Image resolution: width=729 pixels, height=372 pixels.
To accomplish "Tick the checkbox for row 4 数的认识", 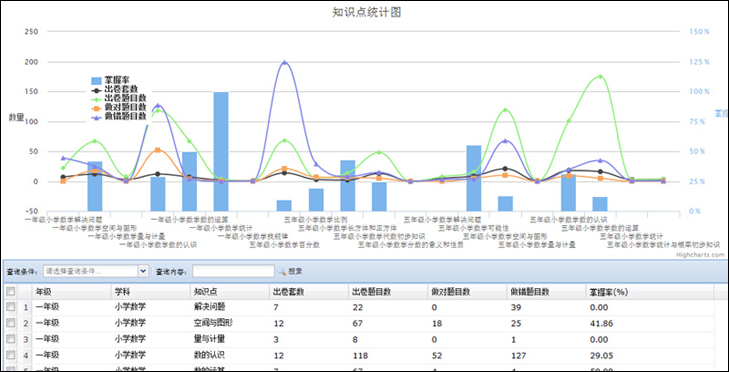I will pos(10,356).
